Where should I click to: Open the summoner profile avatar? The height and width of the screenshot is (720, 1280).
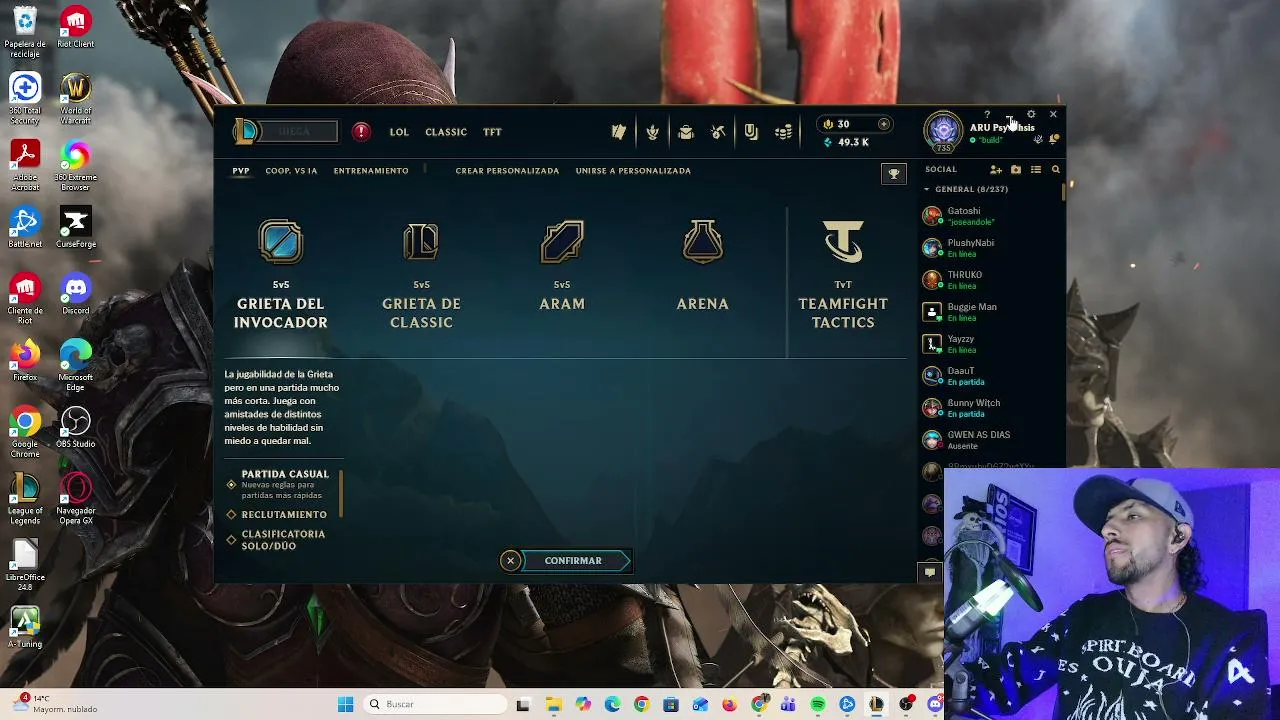tap(943, 131)
